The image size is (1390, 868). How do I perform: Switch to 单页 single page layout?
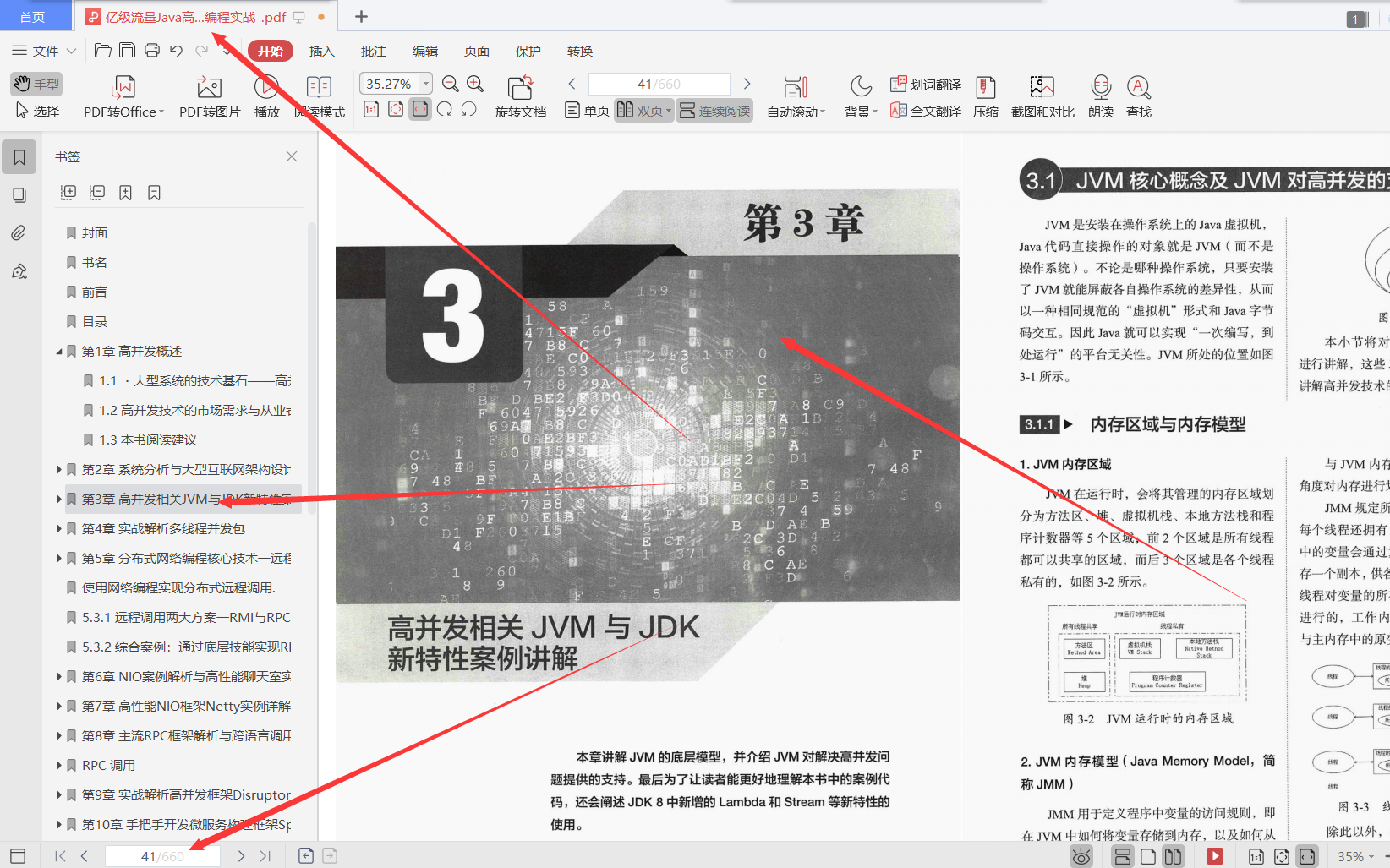[586, 110]
